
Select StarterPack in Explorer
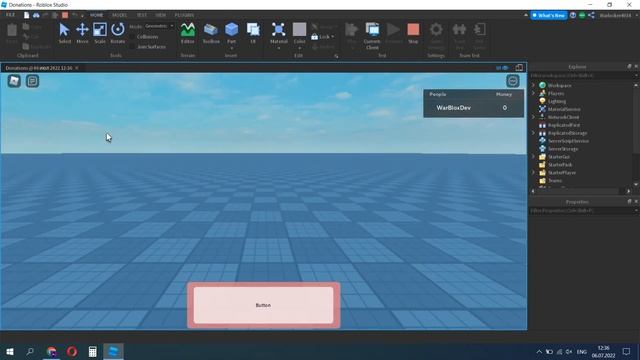tap(560, 164)
